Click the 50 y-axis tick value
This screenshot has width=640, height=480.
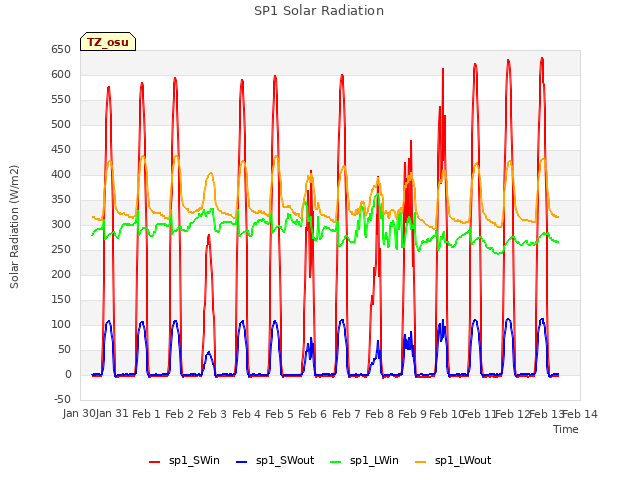tap(64, 349)
